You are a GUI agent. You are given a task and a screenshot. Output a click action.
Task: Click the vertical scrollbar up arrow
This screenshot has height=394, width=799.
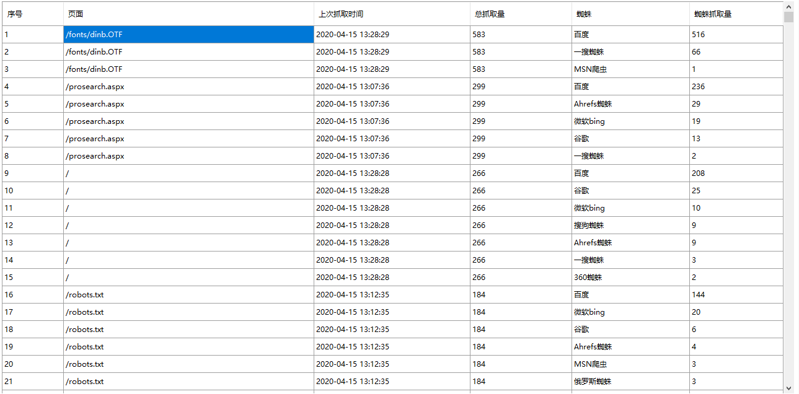tap(789, 6)
